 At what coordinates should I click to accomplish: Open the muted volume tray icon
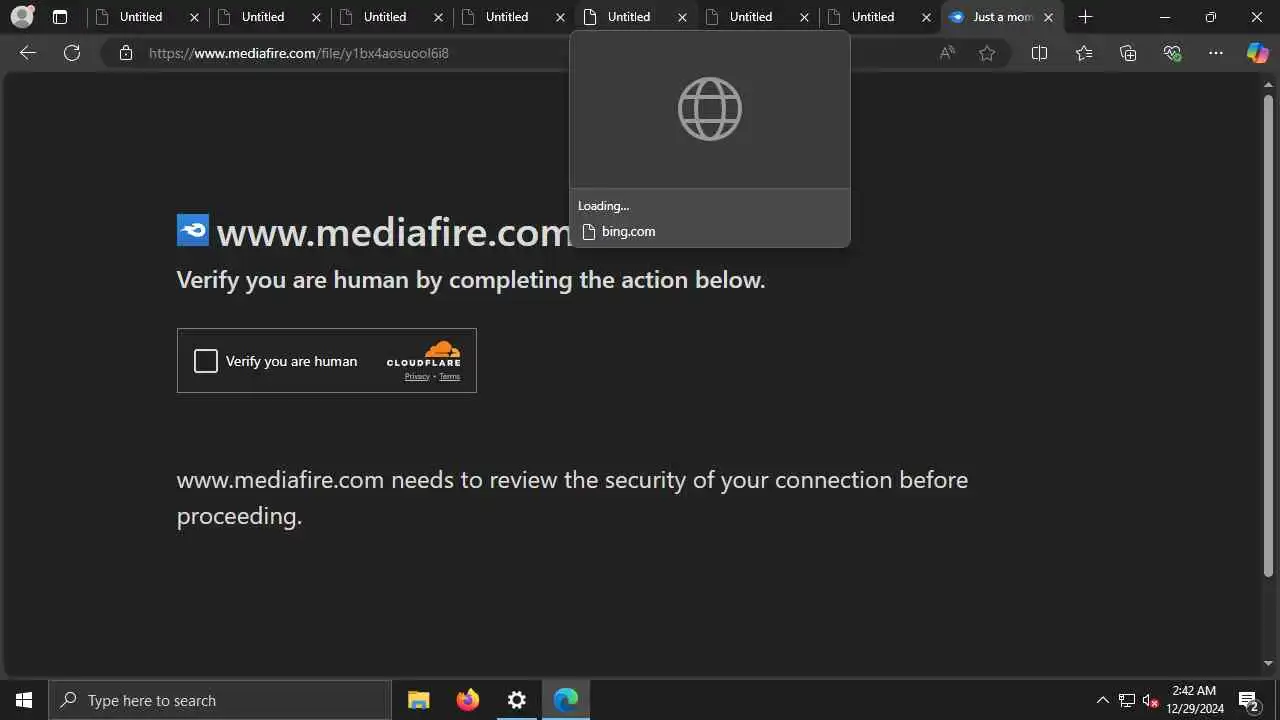point(1151,700)
